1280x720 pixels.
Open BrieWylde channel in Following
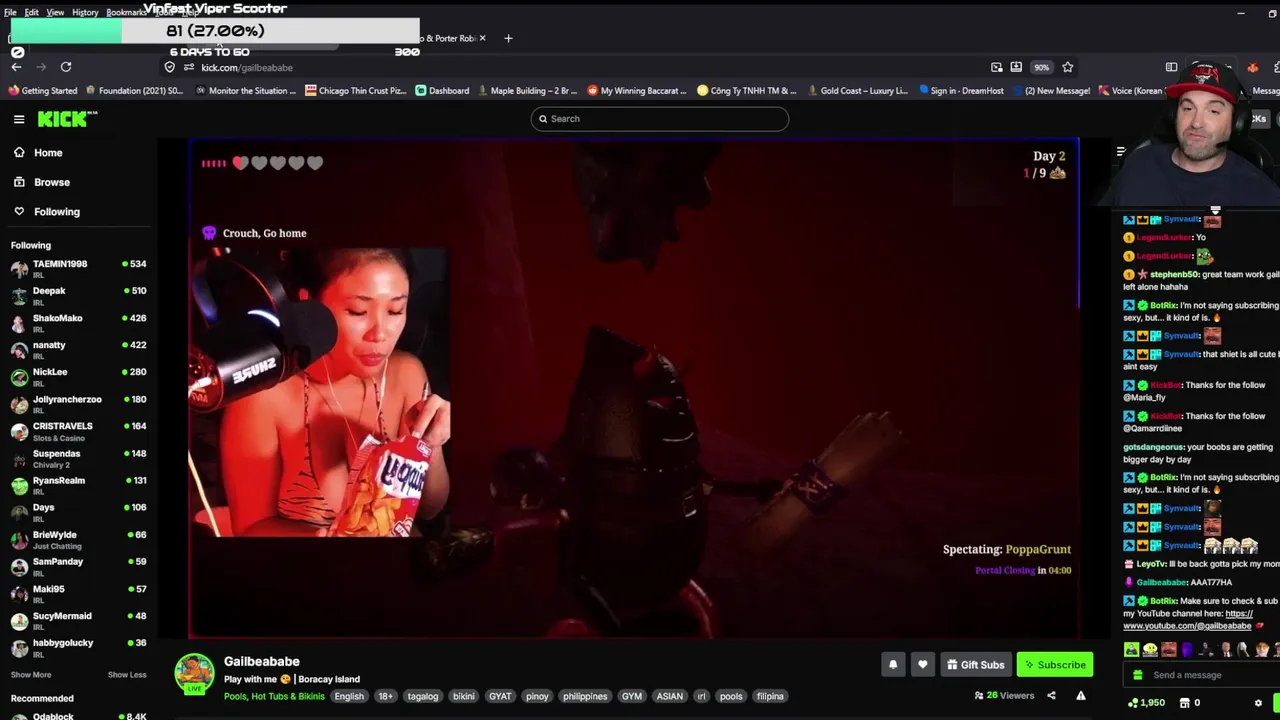point(78,539)
